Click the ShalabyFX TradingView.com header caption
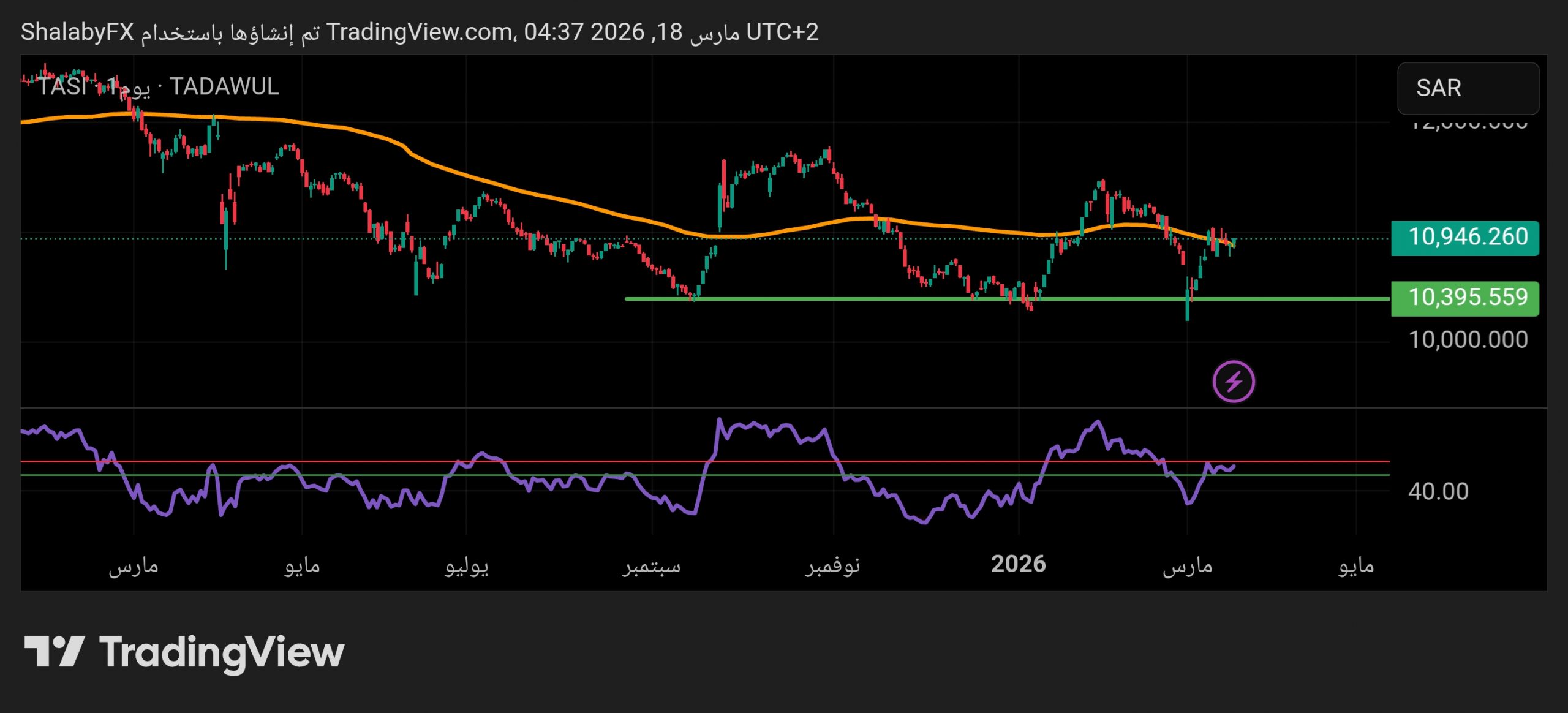1568x713 pixels. pos(419,32)
